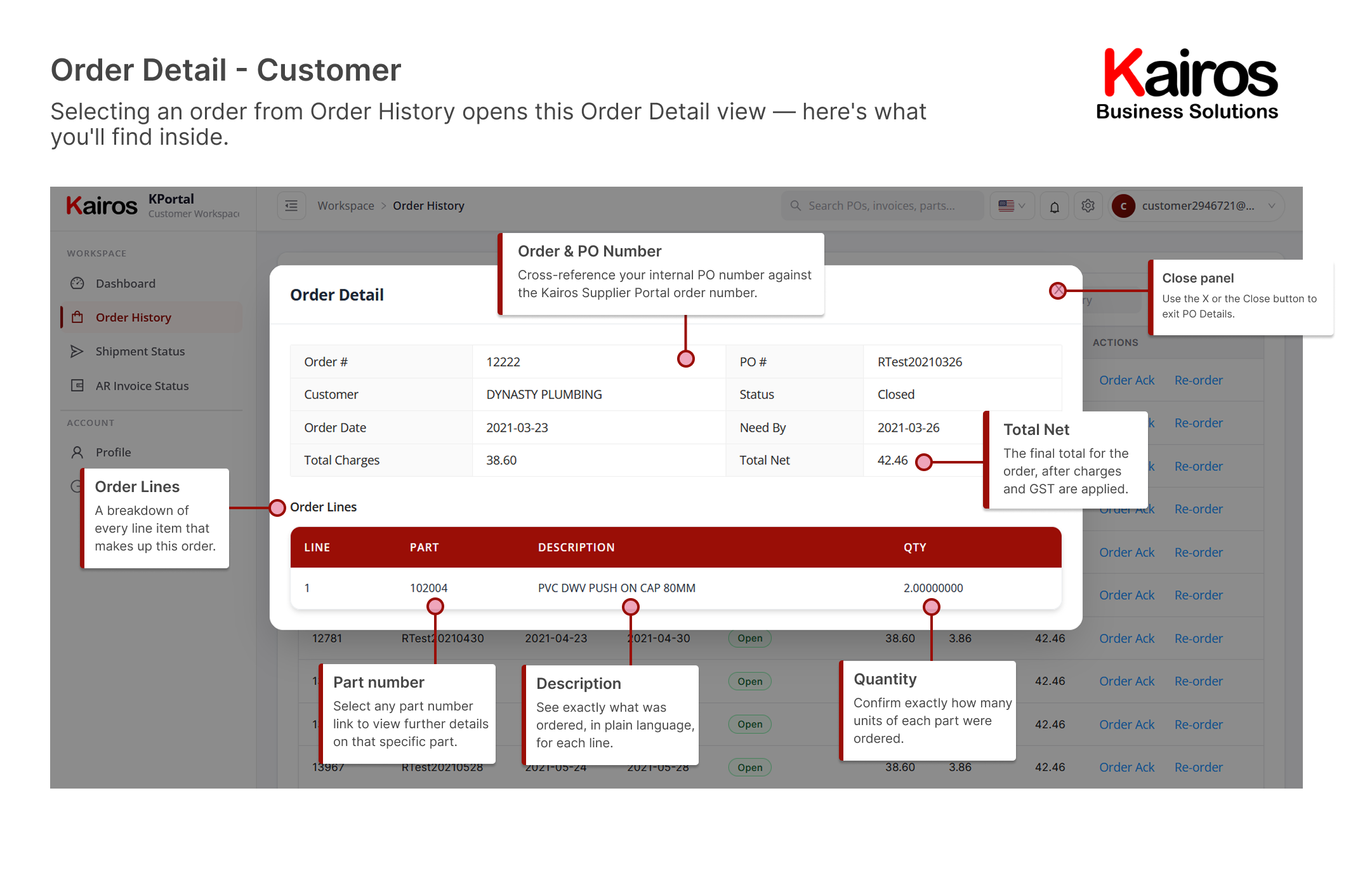Screen dimensions: 1372x880
Task: Click description PVC DWV PUSH ON CAP 80MM
Action: (x=616, y=588)
